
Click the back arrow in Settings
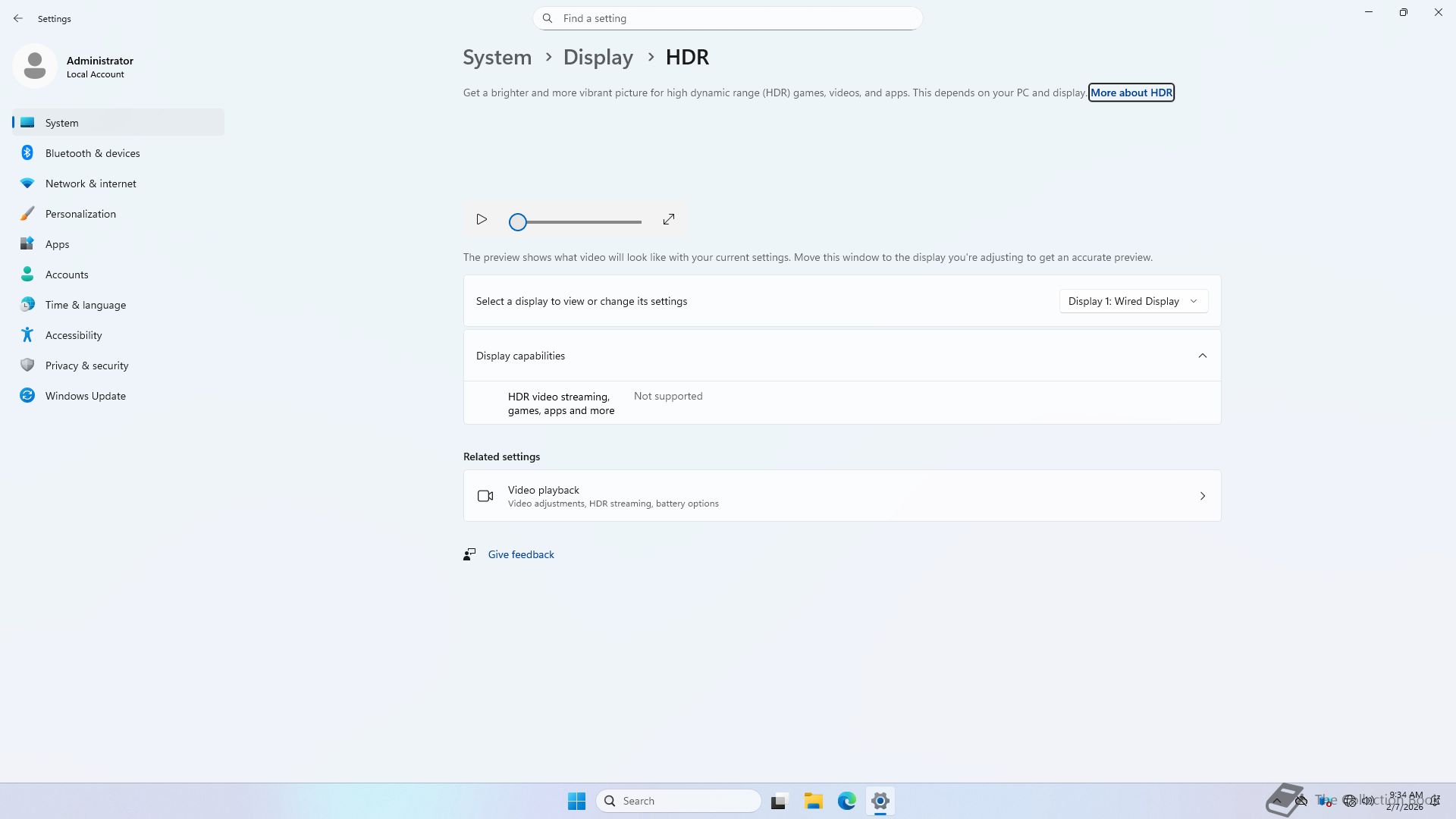pos(18,18)
